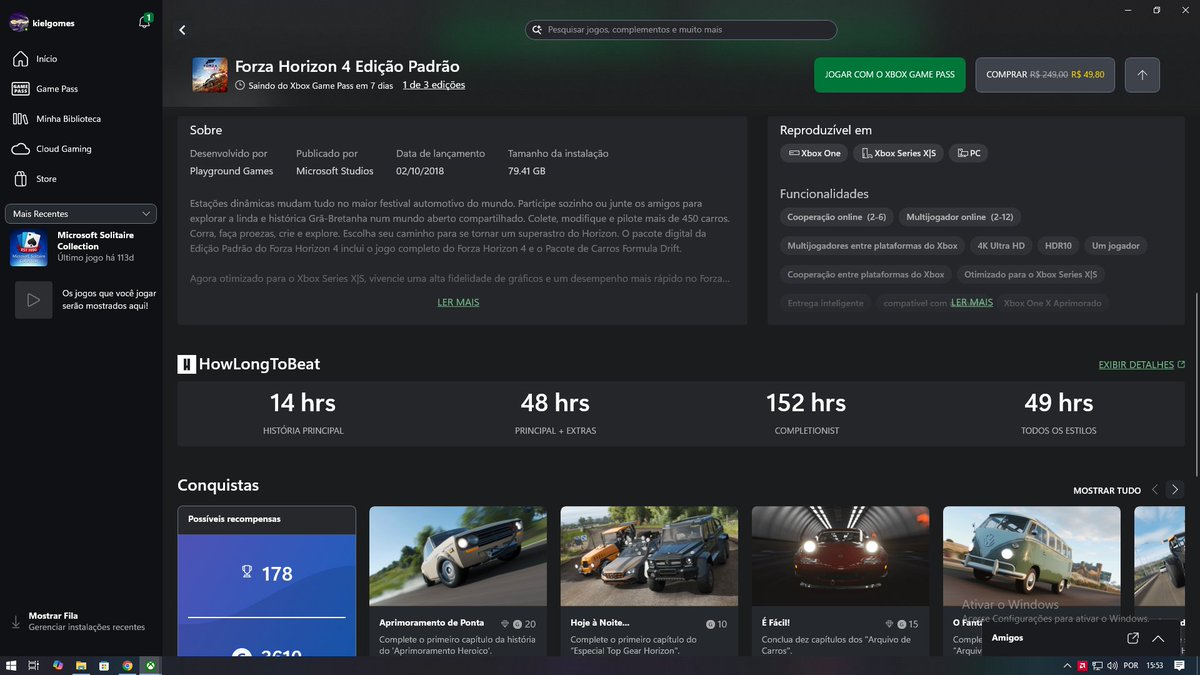This screenshot has width=1200, height=675.
Task: Open Cloud Gaming
Action: pos(81,149)
